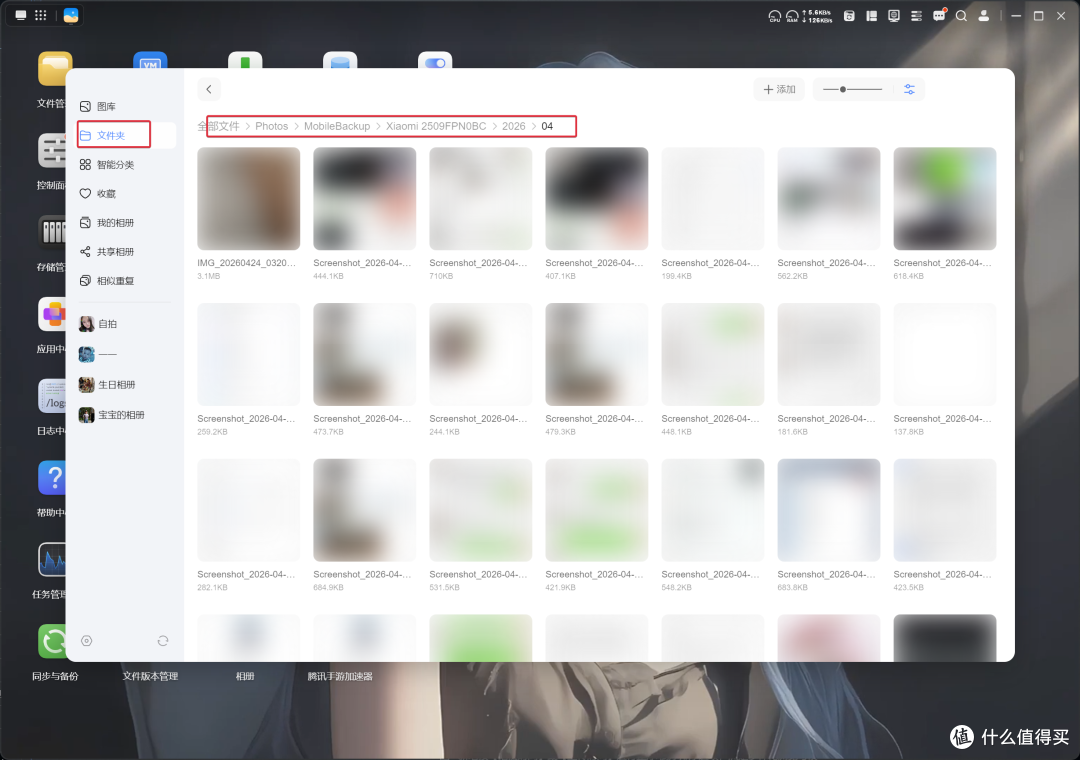Viewport: 1080px width, 760px height.
Task: Open the messages notification icon
Action: [x=939, y=15]
